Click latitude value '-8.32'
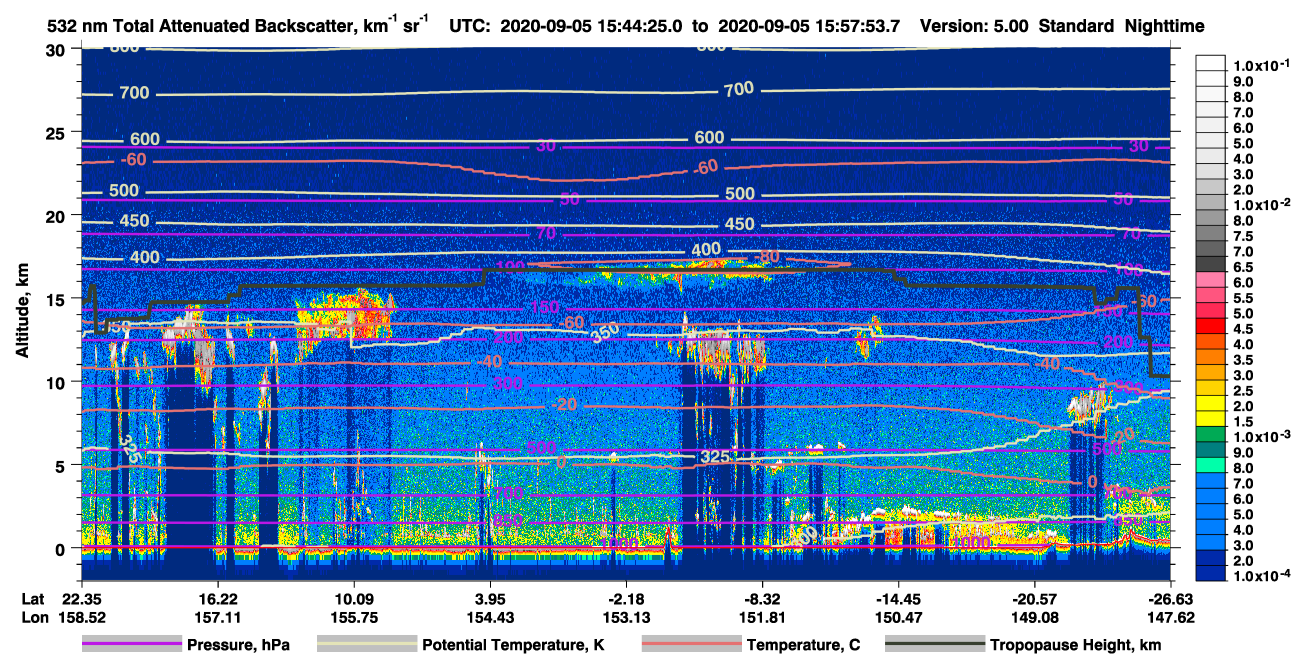Screen dimensions: 1300x667 763,597
